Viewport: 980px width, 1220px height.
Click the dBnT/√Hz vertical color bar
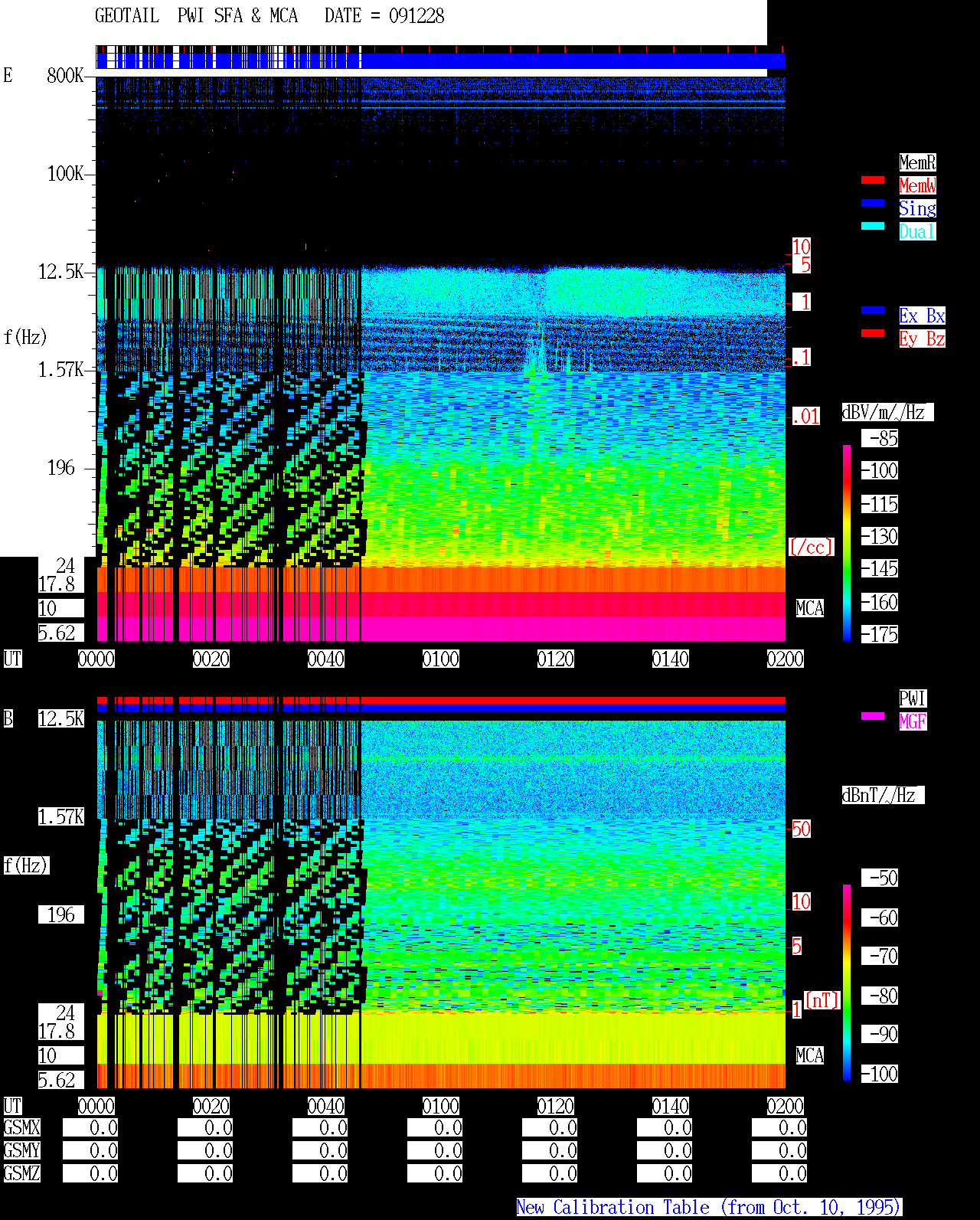[x=847, y=983]
